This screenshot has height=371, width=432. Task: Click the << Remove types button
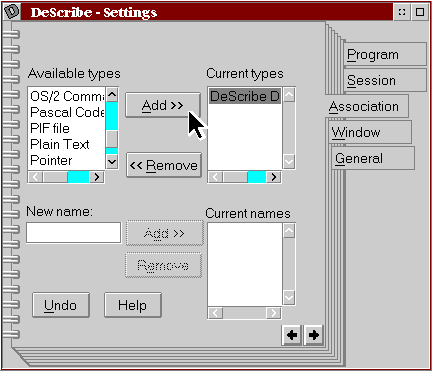pyautogui.click(x=164, y=165)
